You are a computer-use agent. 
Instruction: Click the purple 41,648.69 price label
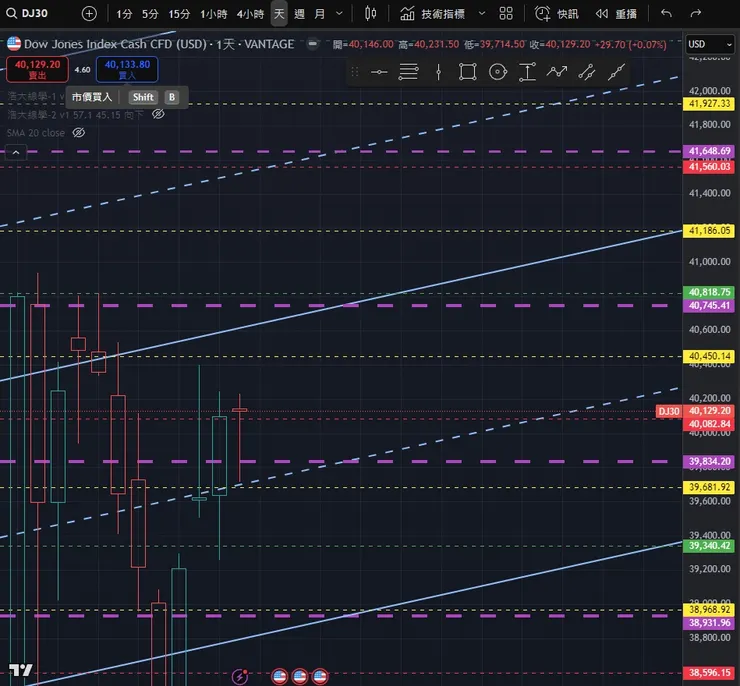[x=709, y=151]
